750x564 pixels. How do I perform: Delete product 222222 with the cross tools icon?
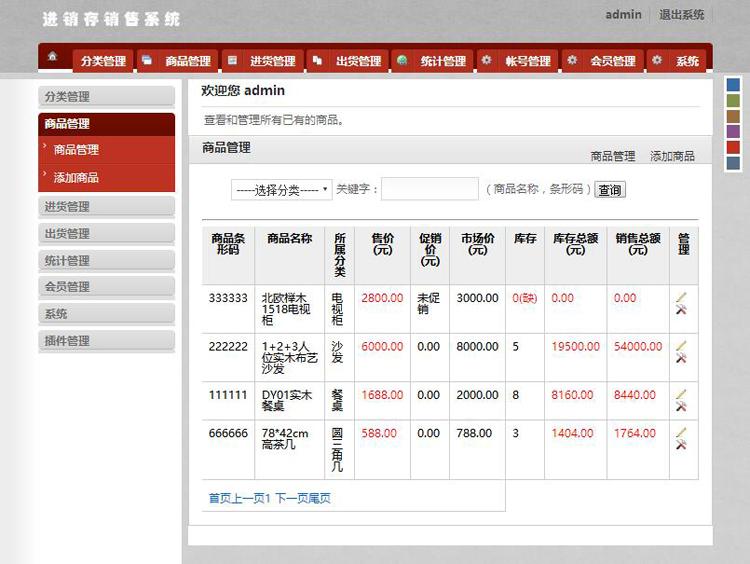[x=681, y=358]
